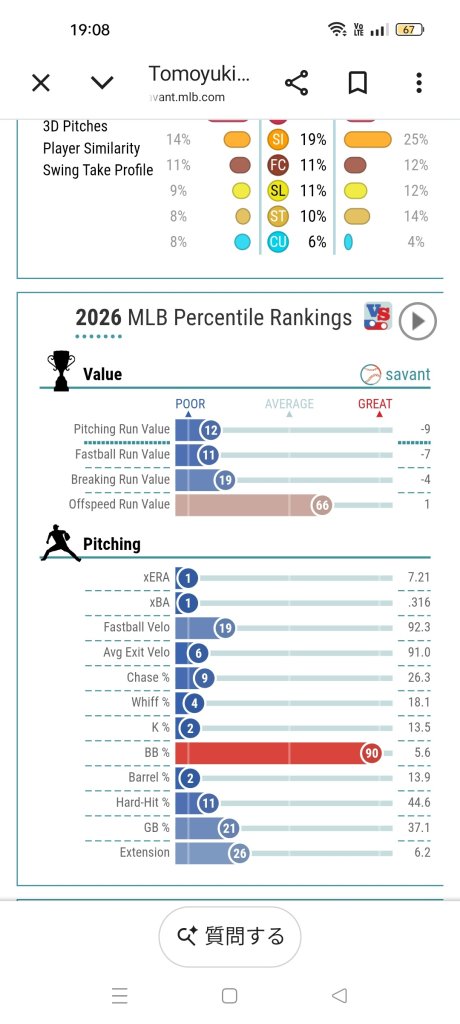
Task: Tap the share icon in browser bar
Action: 296,83
